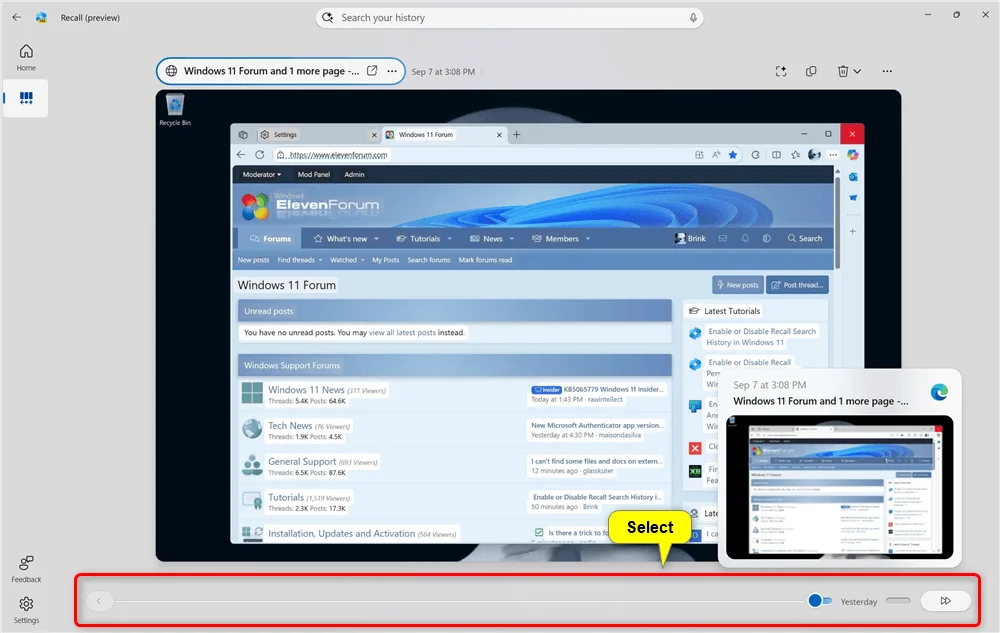Click the New posts button near Post thread

point(738,285)
